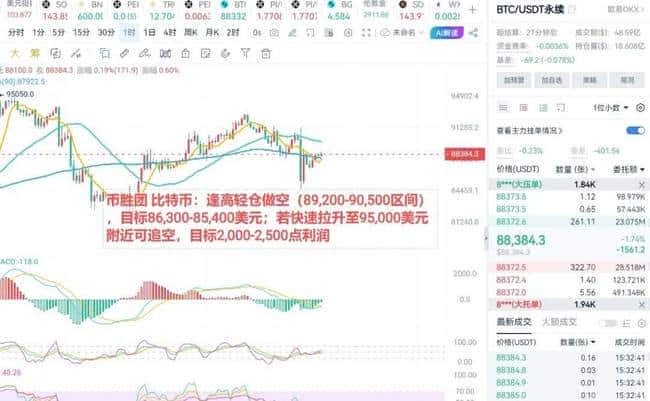Select the 2时 timeframe

(233, 32)
